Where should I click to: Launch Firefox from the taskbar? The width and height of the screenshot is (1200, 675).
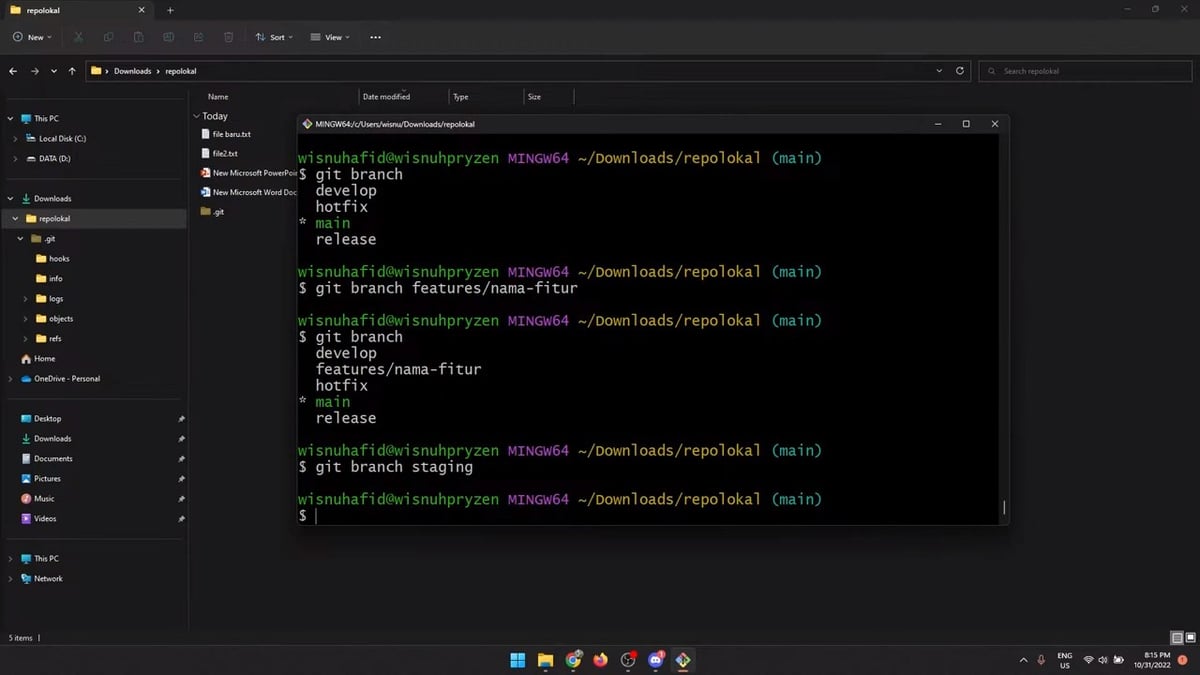(x=600, y=660)
